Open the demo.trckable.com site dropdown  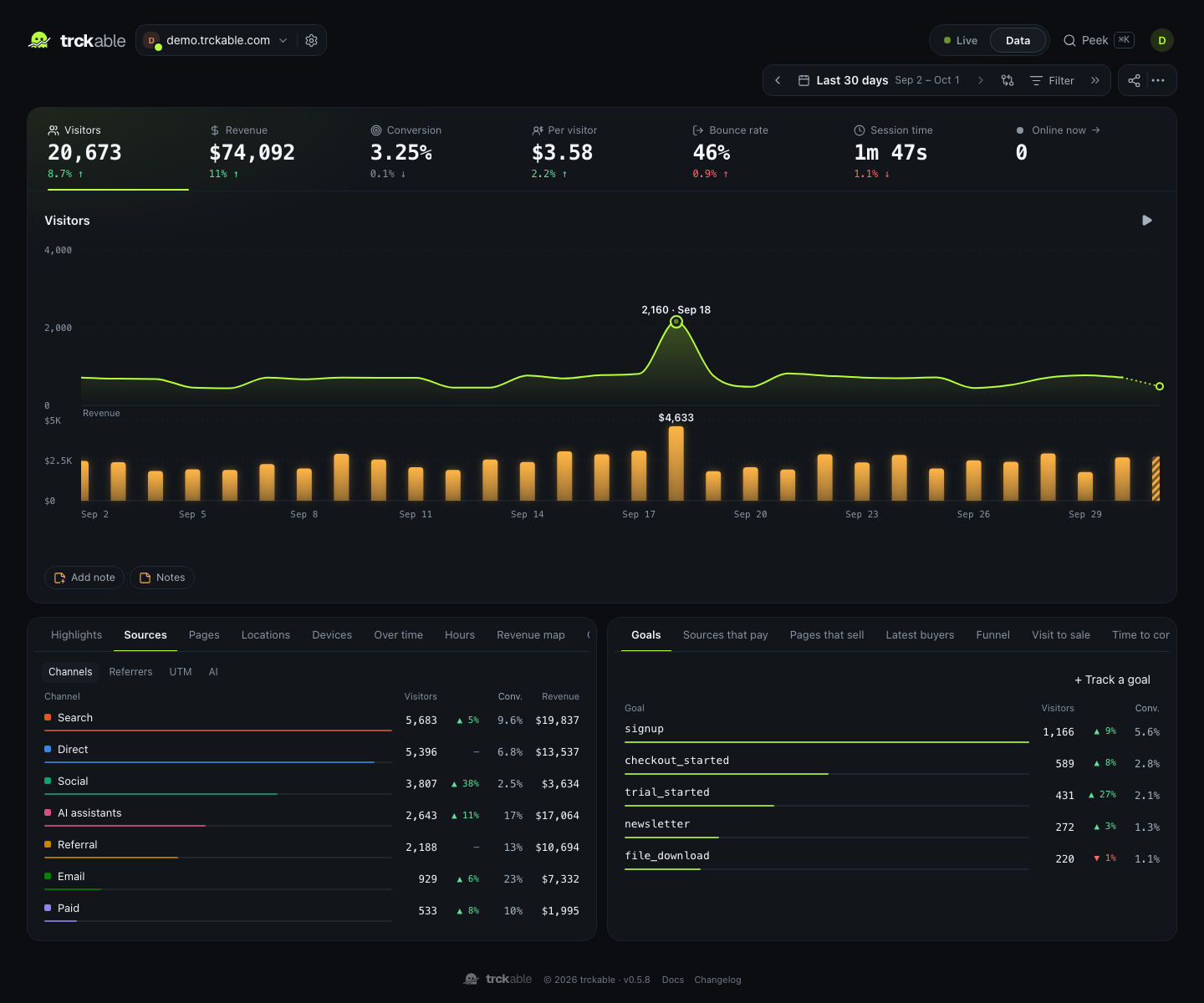coord(217,40)
